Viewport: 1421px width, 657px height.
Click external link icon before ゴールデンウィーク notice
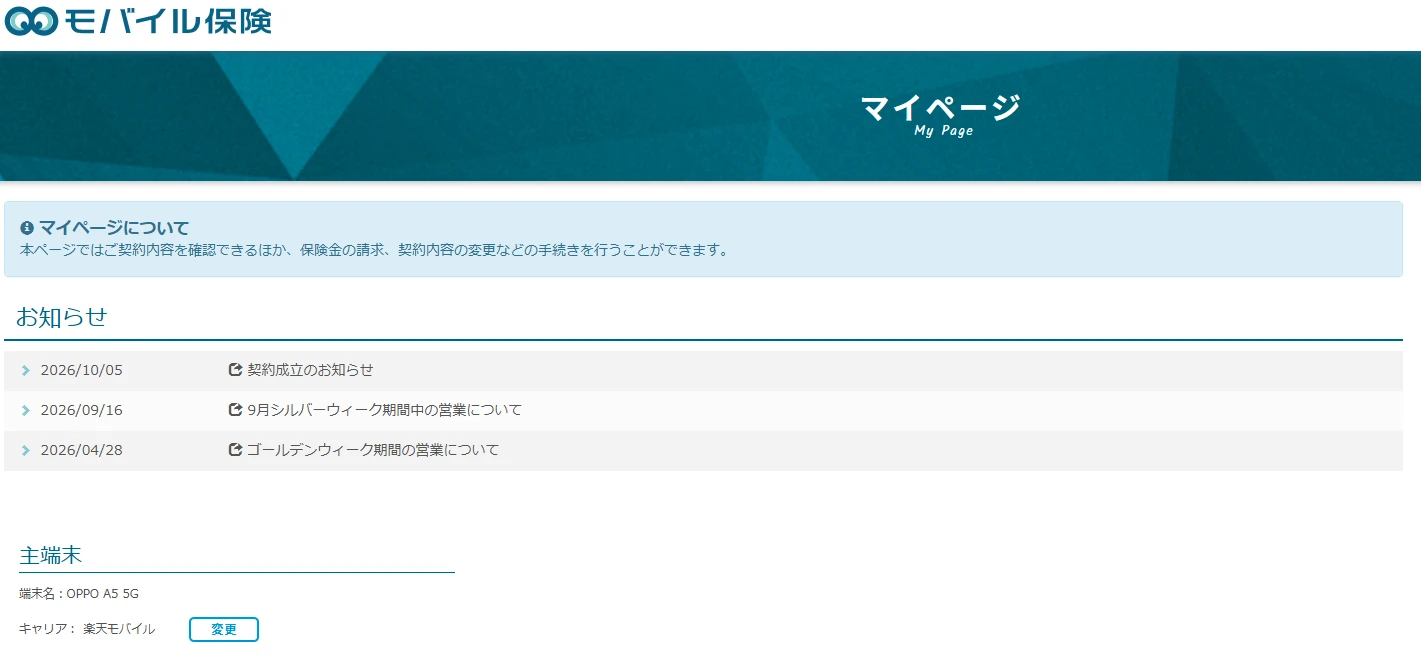pos(236,450)
